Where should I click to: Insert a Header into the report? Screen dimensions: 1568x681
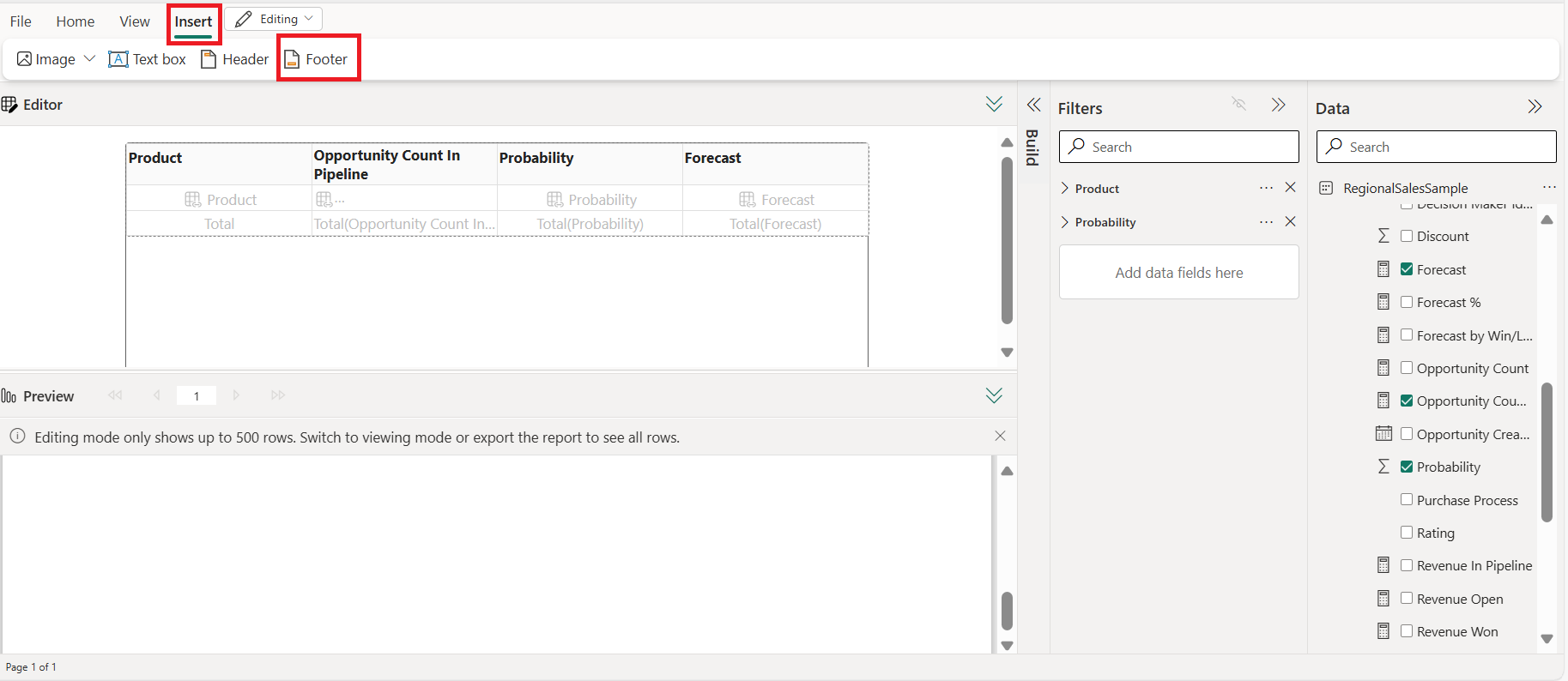click(235, 59)
